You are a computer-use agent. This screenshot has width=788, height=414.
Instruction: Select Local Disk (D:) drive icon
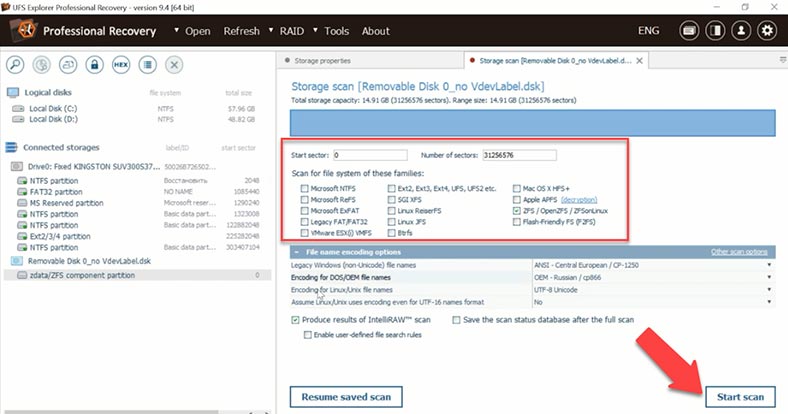(18, 119)
